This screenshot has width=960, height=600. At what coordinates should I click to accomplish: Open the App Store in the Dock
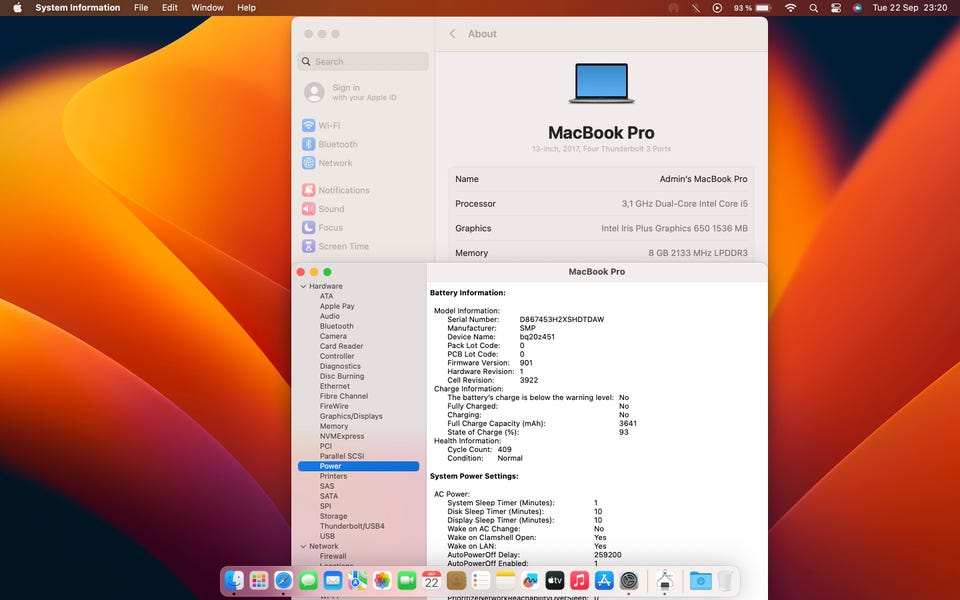pos(604,580)
